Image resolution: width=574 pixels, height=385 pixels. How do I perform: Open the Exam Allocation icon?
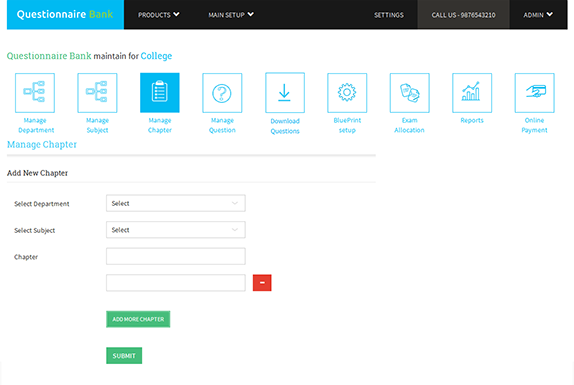410,93
